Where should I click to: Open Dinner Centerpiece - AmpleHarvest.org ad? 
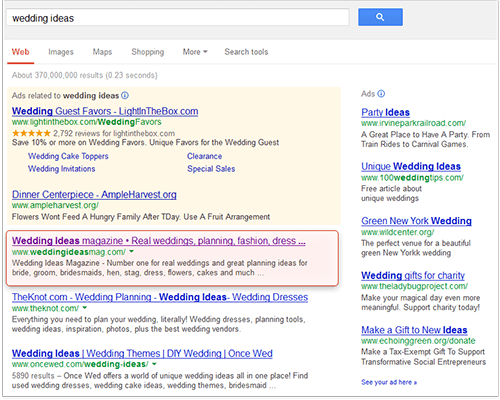point(94,194)
